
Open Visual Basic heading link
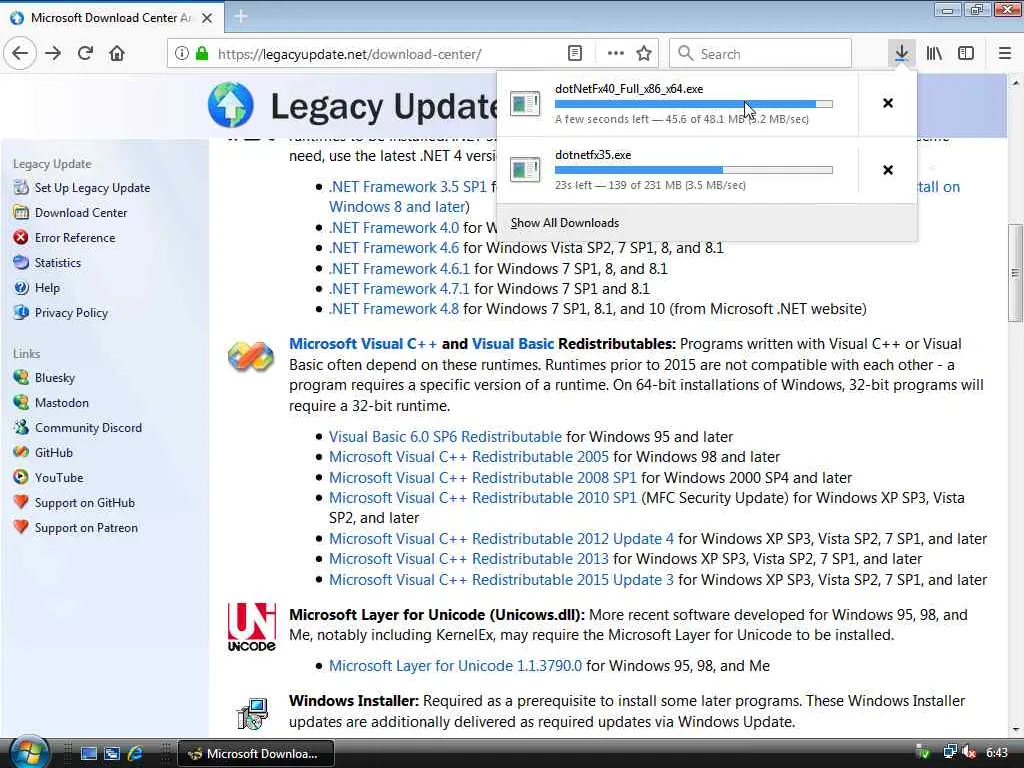click(x=513, y=344)
